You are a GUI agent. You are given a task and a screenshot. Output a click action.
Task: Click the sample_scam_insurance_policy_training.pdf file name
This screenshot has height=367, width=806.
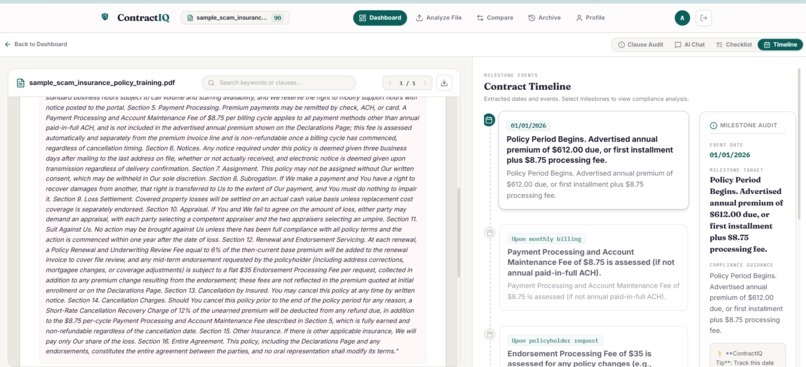[x=102, y=83]
